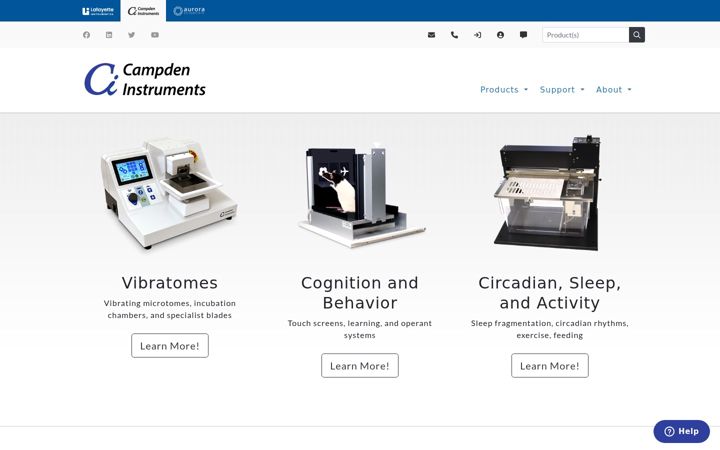Open the Vibratomes heading link
Viewport: 720px width, 450px height.
[x=169, y=283]
